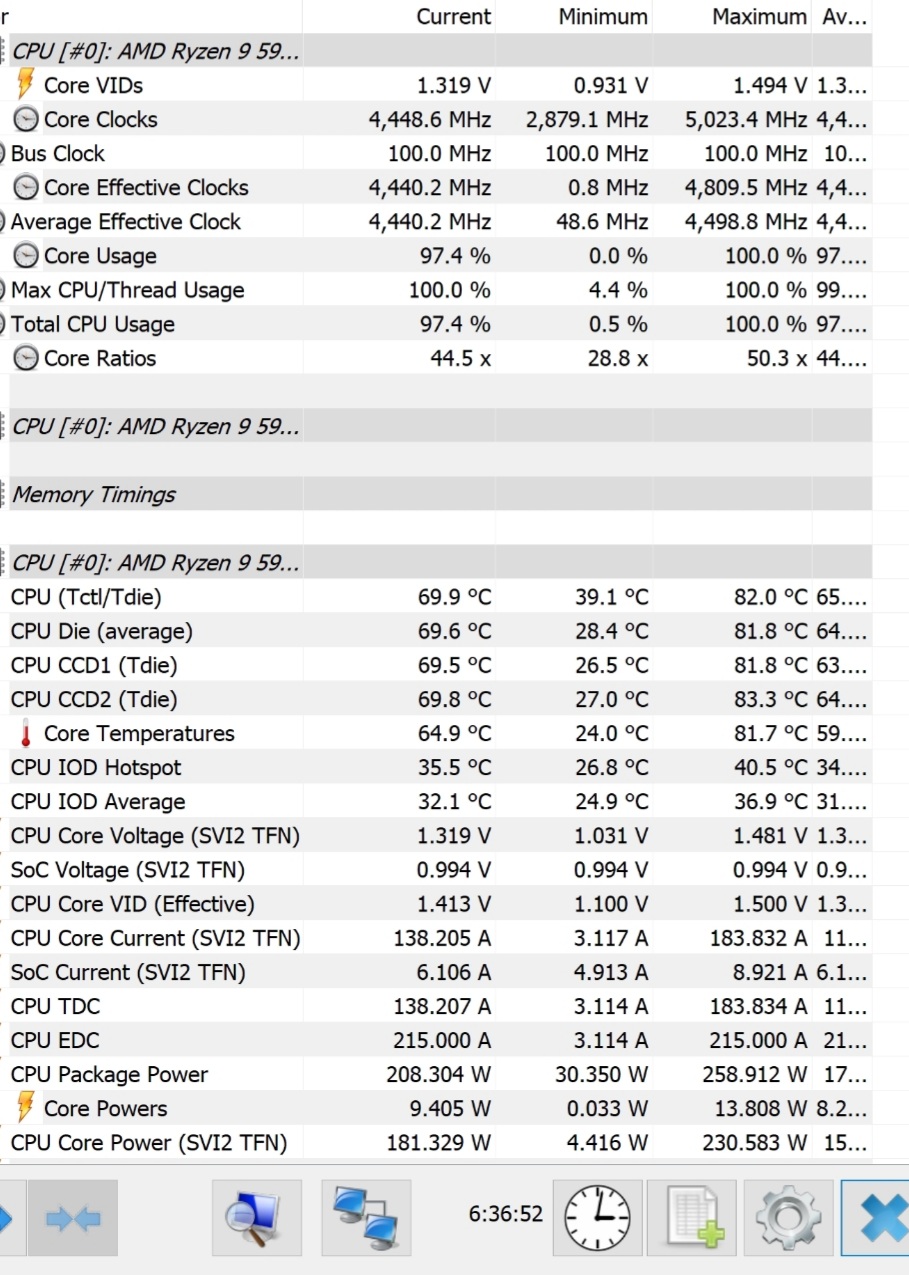The image size is (909, 1275).
Task: Click the collapse columns arrows button
Action: [x=72, y=1218]
